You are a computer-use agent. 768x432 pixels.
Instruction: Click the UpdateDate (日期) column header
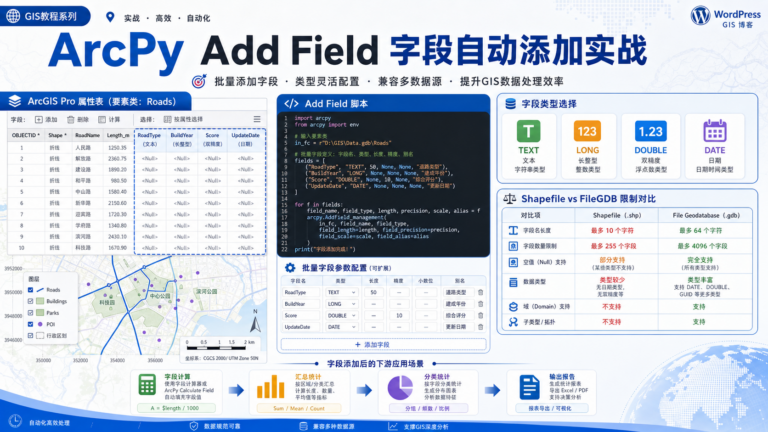point(246,140)
